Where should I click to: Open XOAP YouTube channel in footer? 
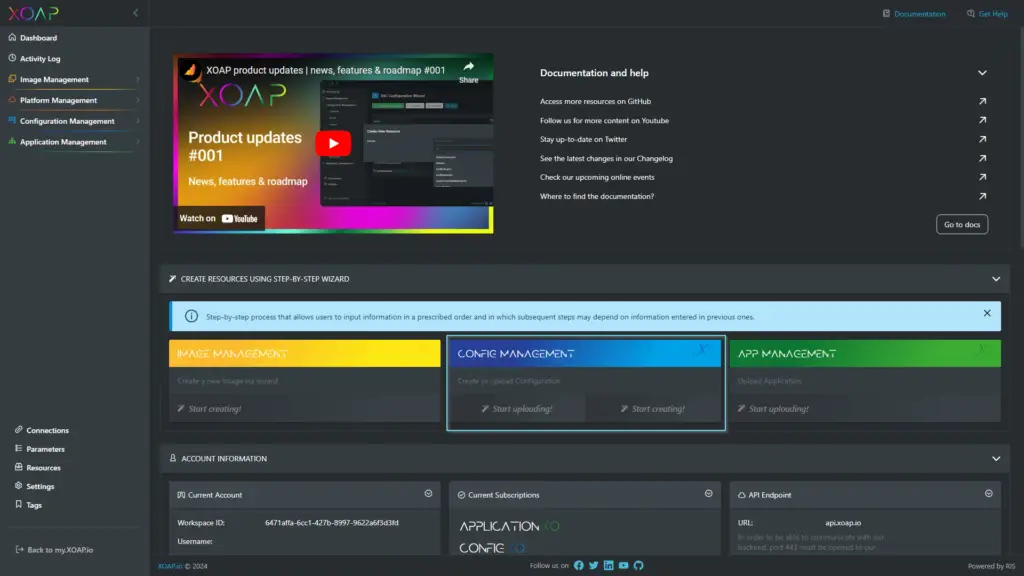[624, 566]
